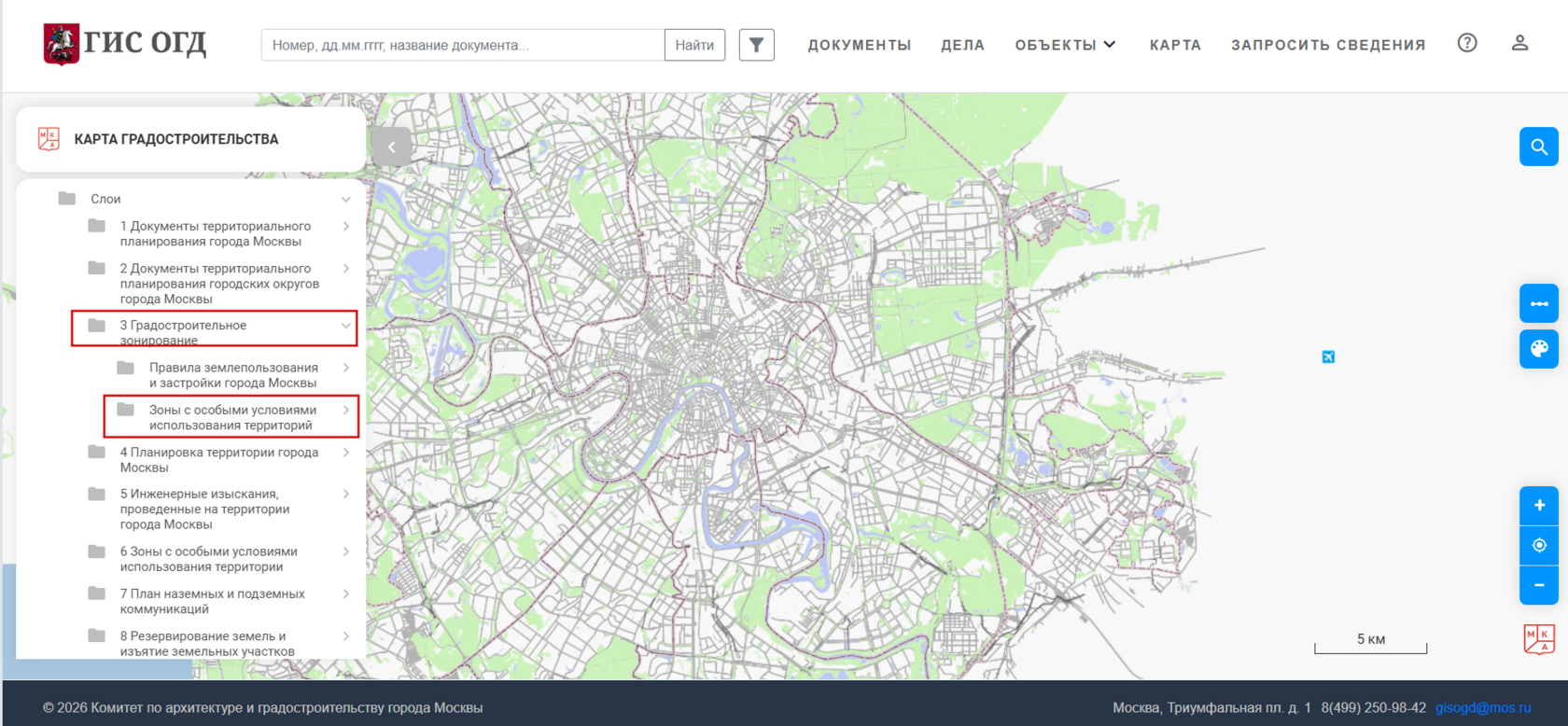
Task: Focus the document search input field
Action: pyautogui.click(x=463, y=45)
